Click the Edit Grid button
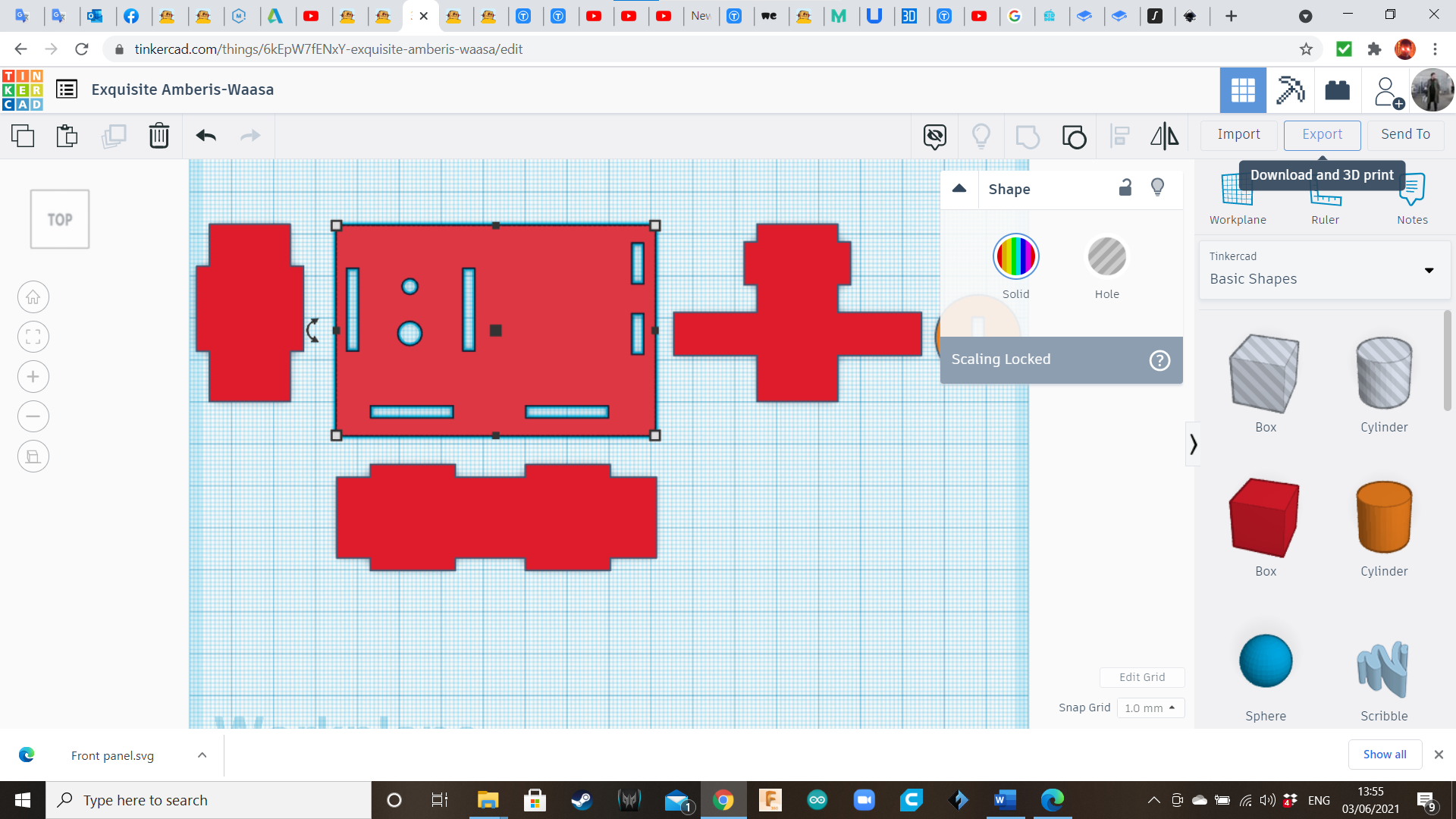Viewport: 1456px width, 819px height. tap(1142, 677)
